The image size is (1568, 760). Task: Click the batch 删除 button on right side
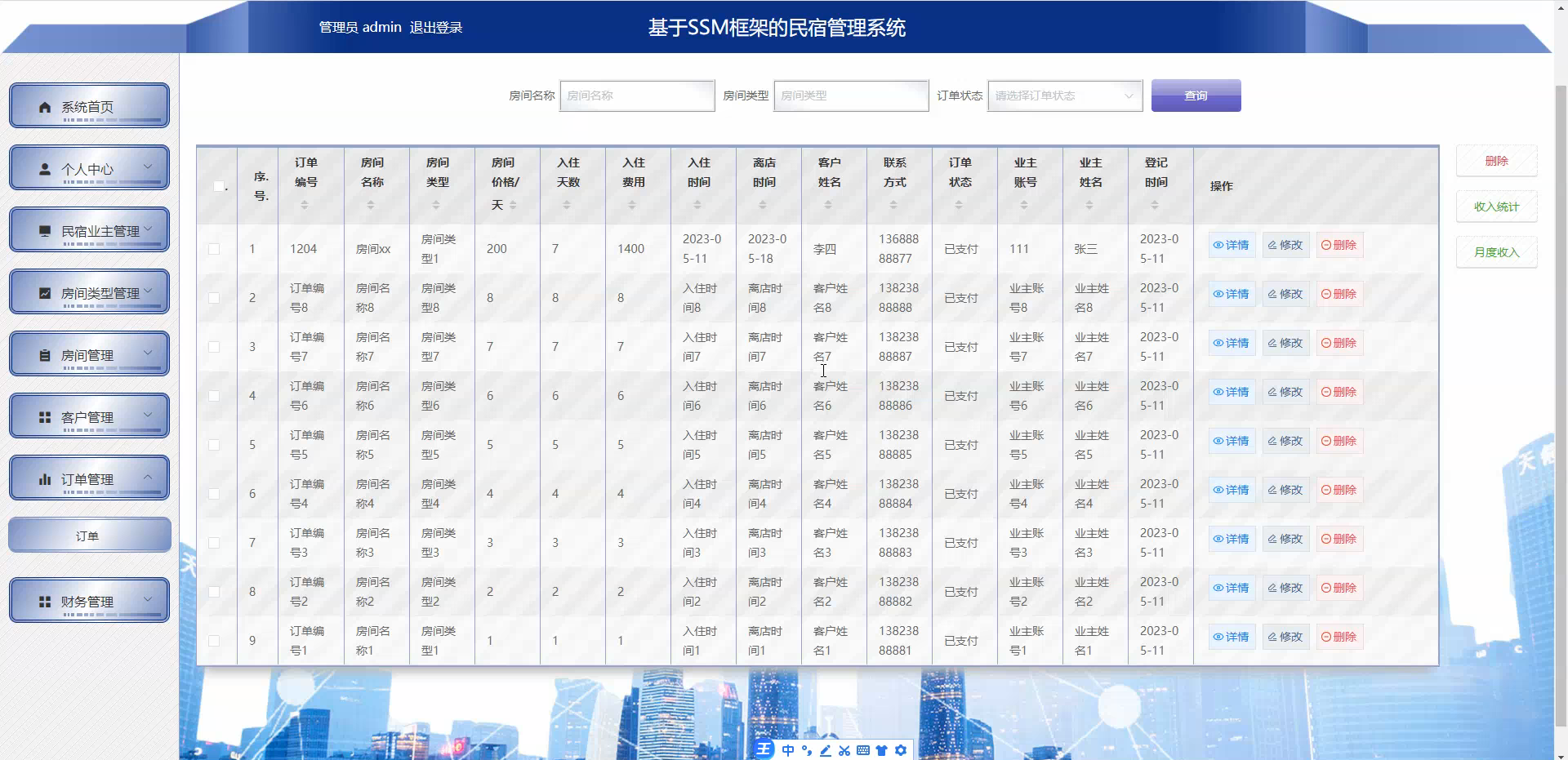1496,161
